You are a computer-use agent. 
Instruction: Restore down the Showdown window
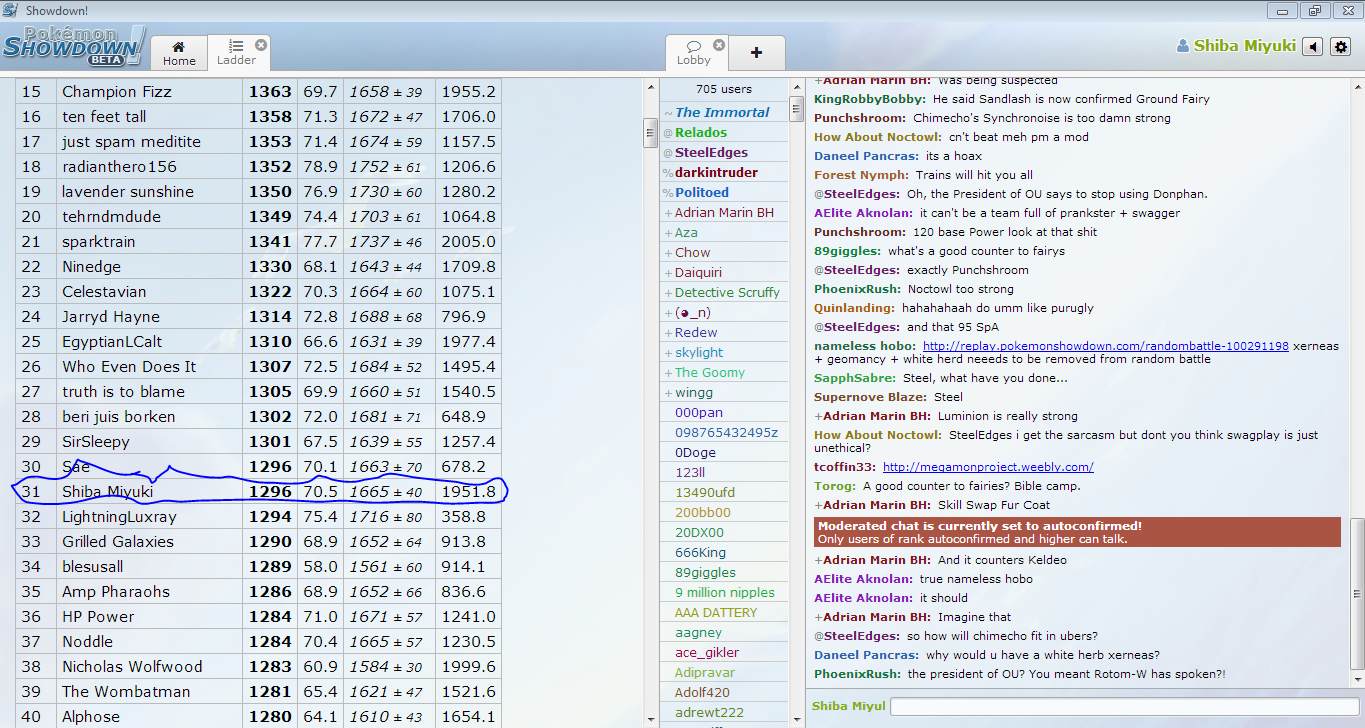click(x=1314, y=10)
